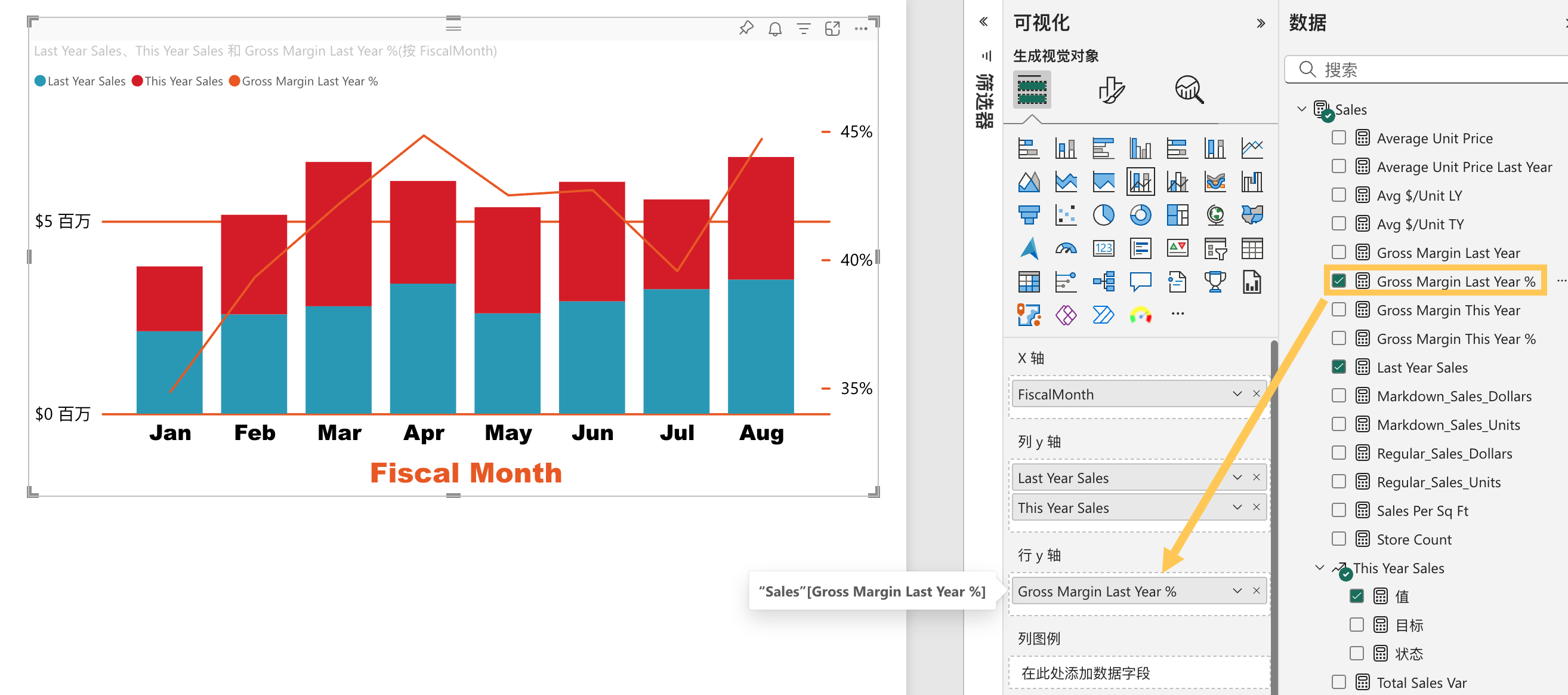Choose the treemap visual
Viewport: 1568px width, 695px height.
pos(1177,215)
